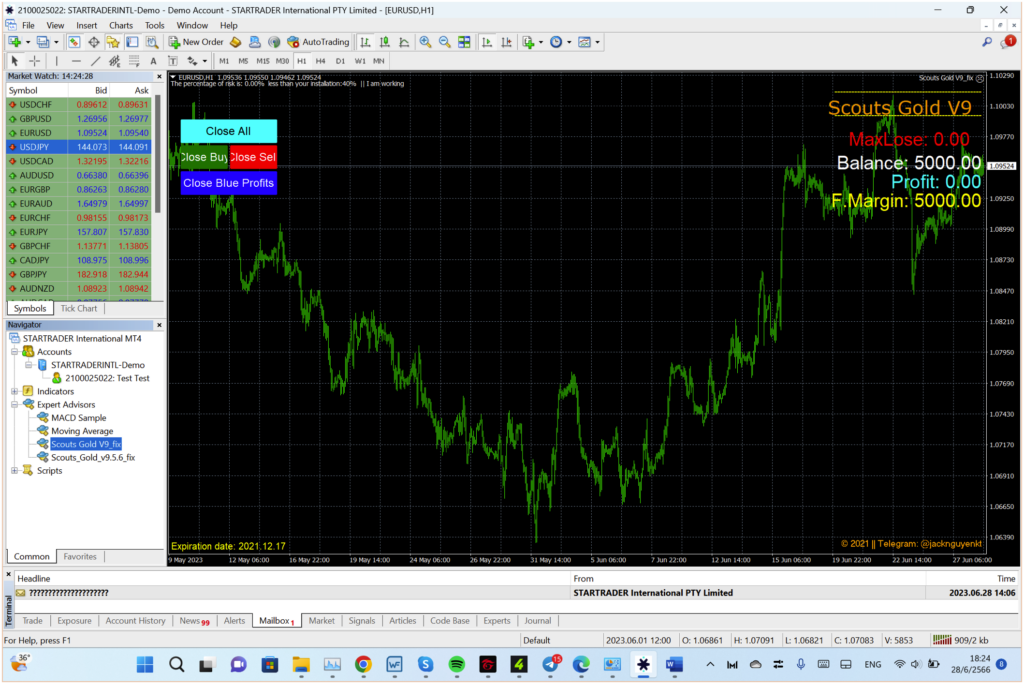Open Spotify from the taskbar
This screenshot has height=686, width=1024.
click(x=456, y=665)
